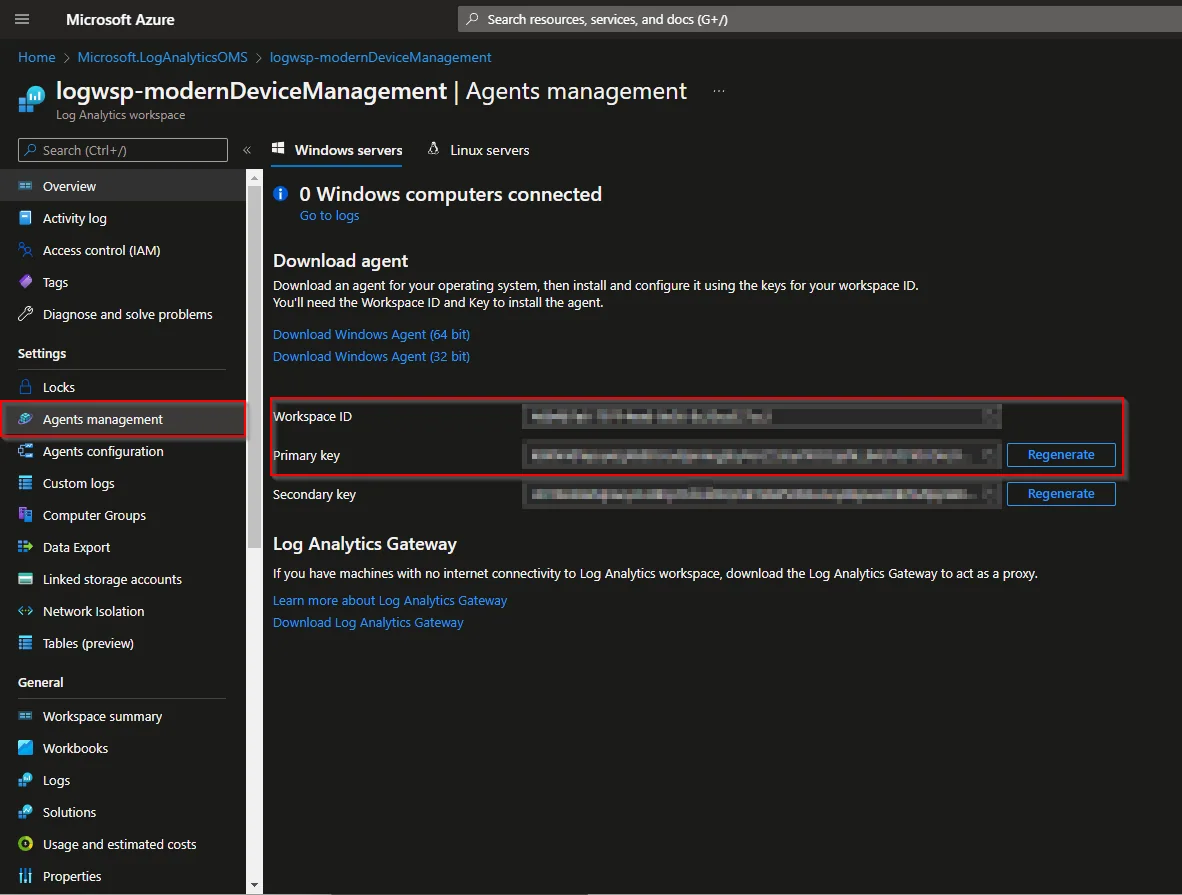Focus the top Azure search resources box
Viewport: 1182px width, 895px height.
coord(819,19)
